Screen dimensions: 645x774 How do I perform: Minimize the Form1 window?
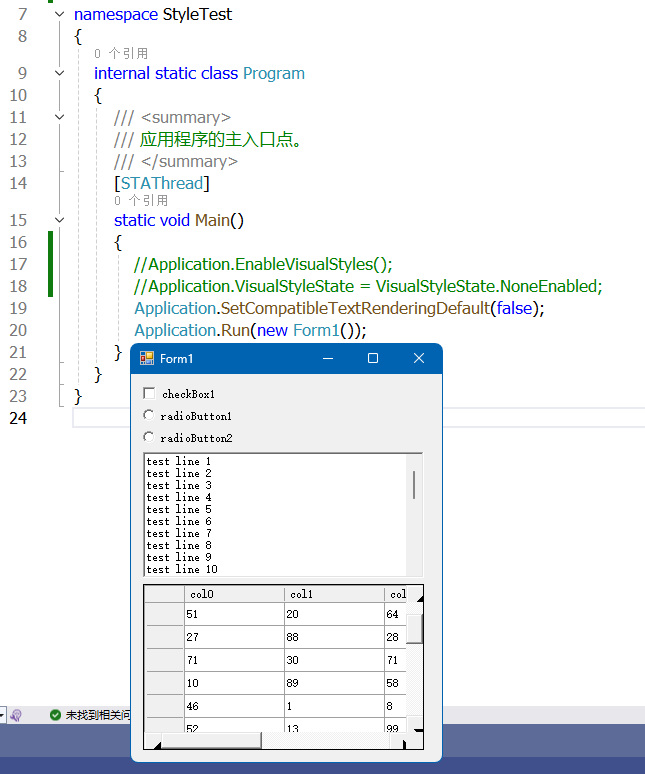[x=328, y=358]
